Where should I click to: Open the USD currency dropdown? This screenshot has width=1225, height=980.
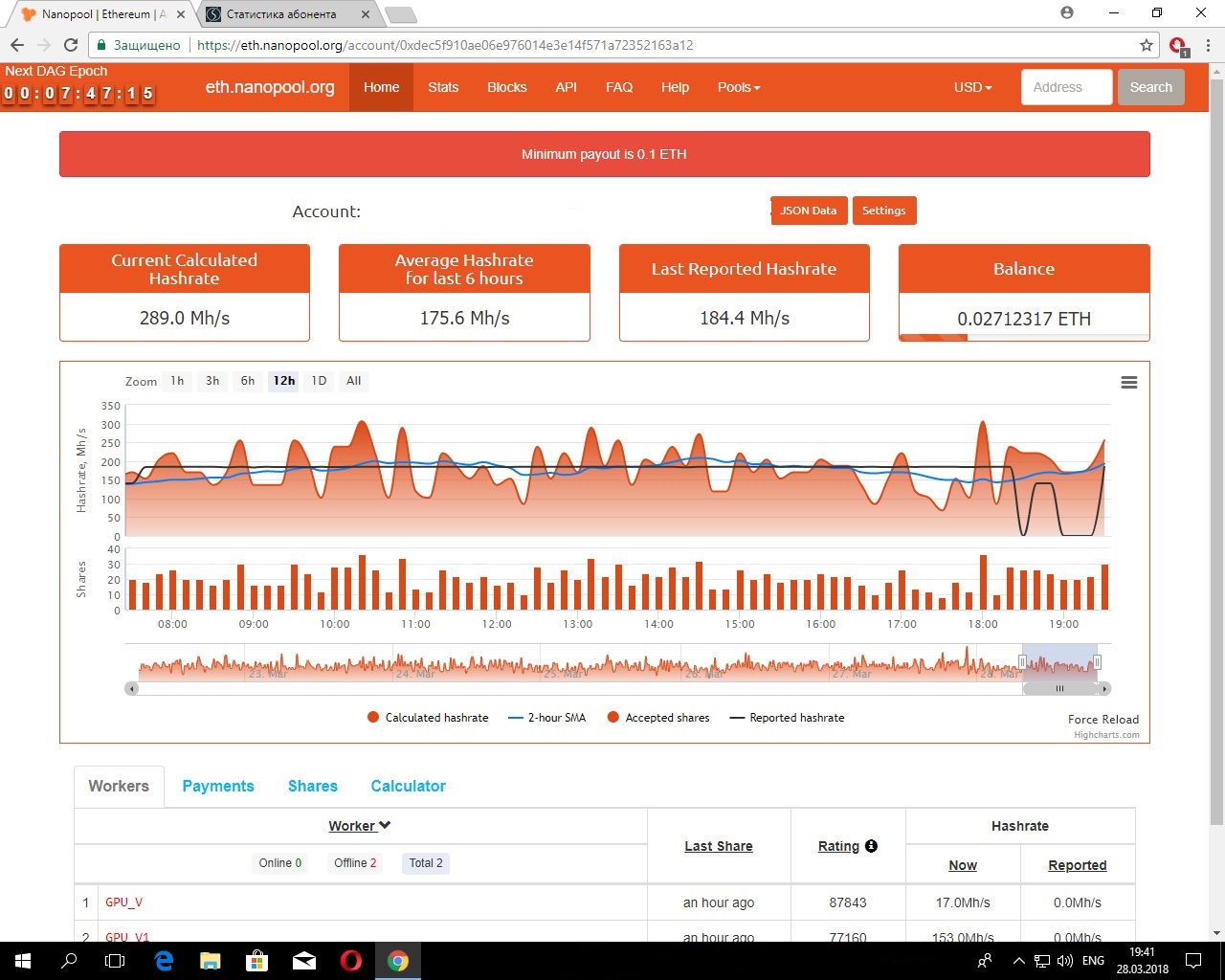(x=972, y=87)
